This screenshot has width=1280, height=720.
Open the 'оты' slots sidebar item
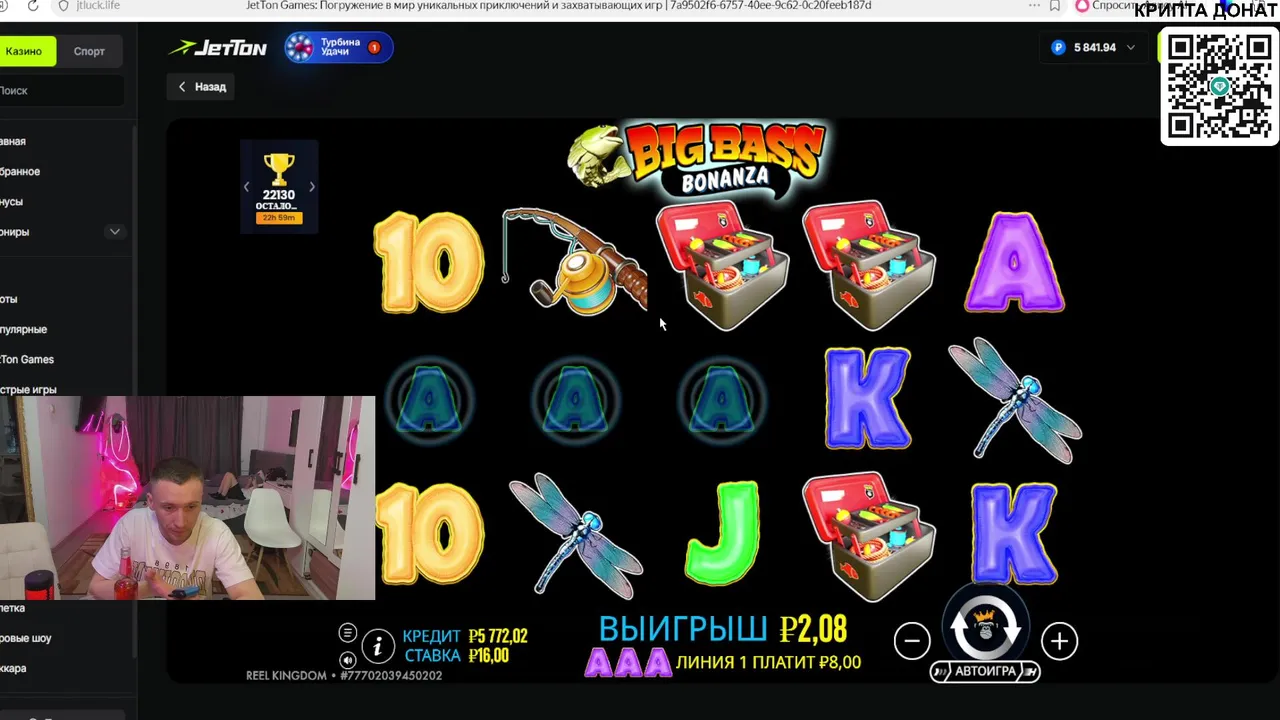tap(9, 299)
